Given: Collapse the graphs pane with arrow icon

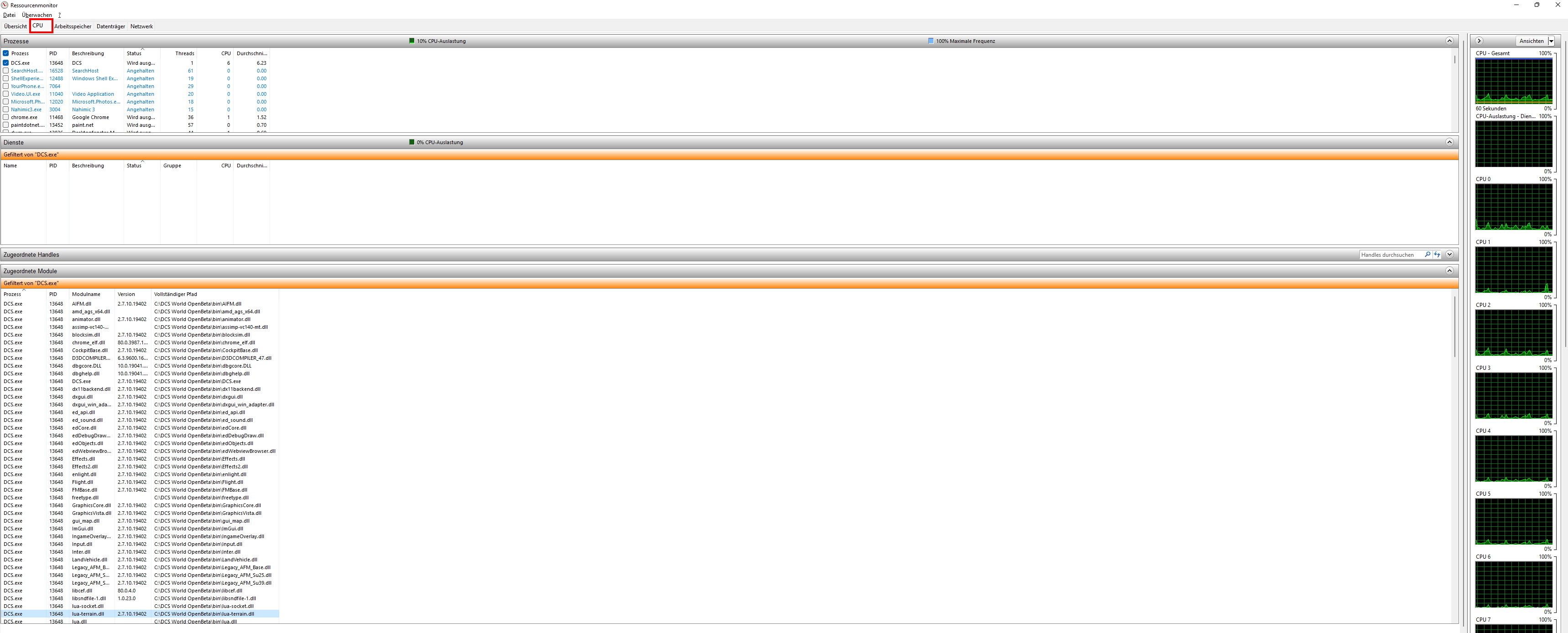Looking at the screenshot, I should (x=1479, y=41).
